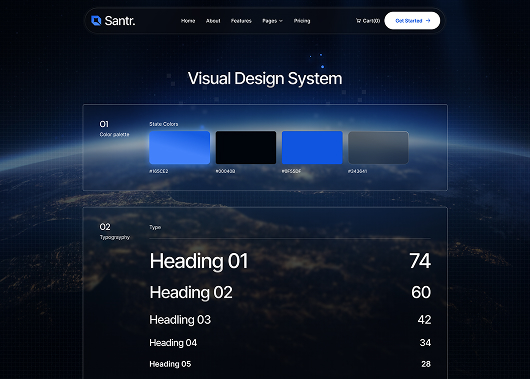Click the Heading 05 sample text
The height and width of the screenshot is (379, 530).
click(x=170, y=364)
